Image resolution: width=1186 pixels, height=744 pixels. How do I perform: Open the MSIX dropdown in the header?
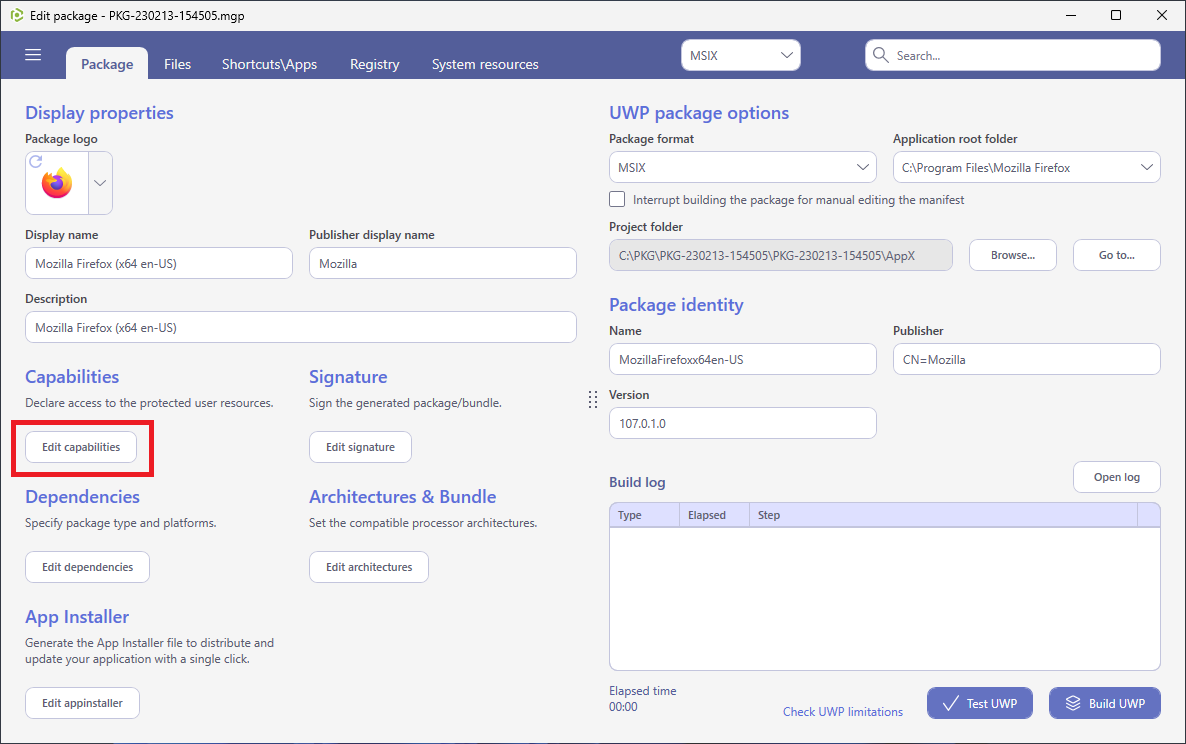(x=740, y=55)
